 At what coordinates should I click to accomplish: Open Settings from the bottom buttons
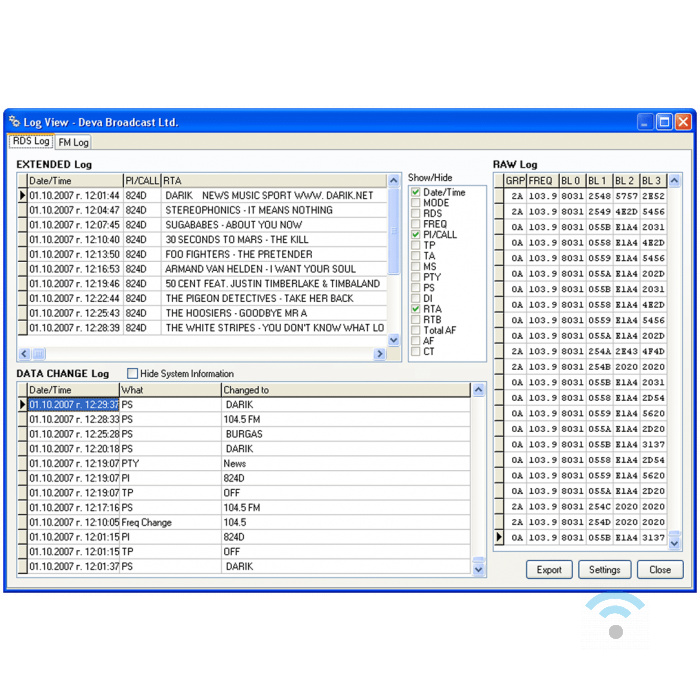point(604,570)
